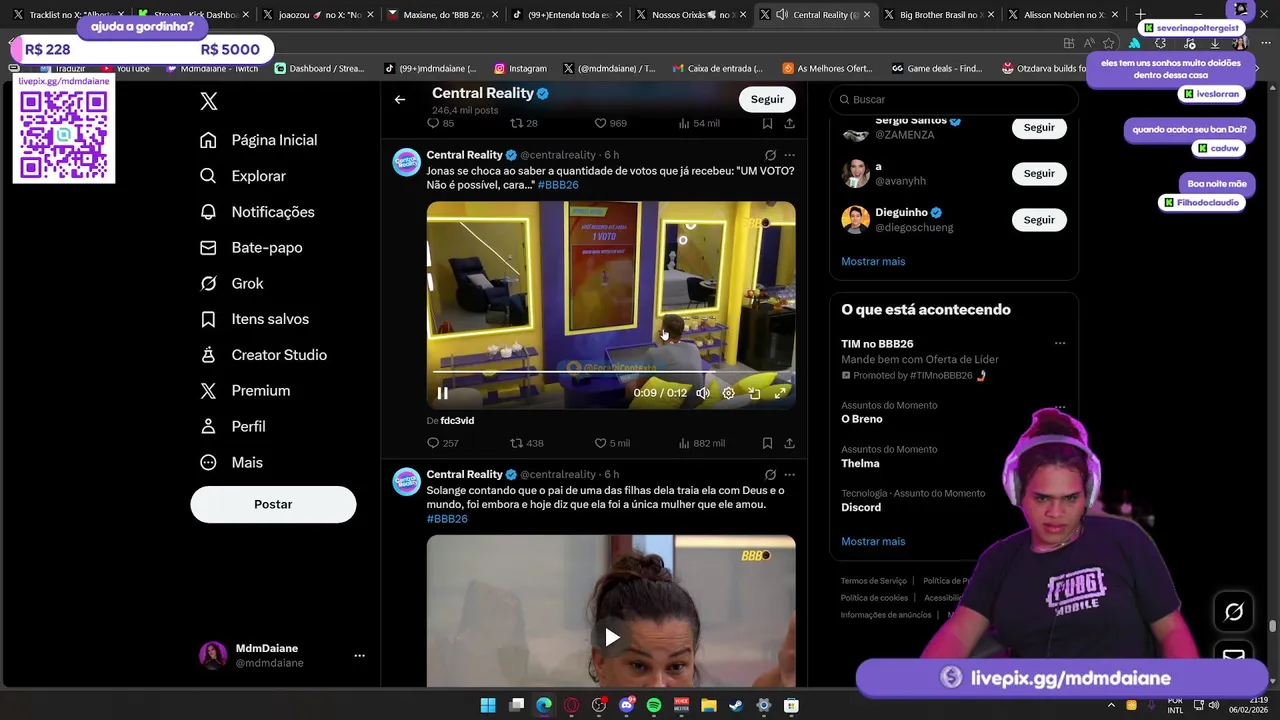Open the Explorar page
This screenshot has width=1280, height=720.
click(243, 176)
